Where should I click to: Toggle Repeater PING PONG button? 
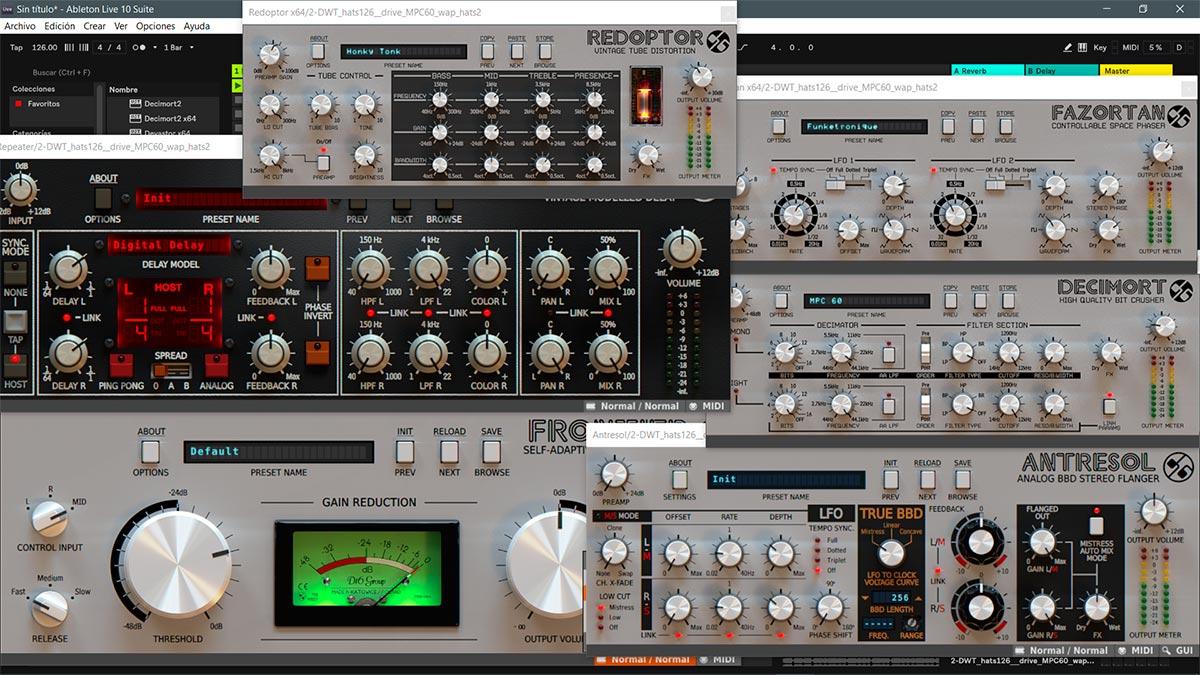[121, 366]
